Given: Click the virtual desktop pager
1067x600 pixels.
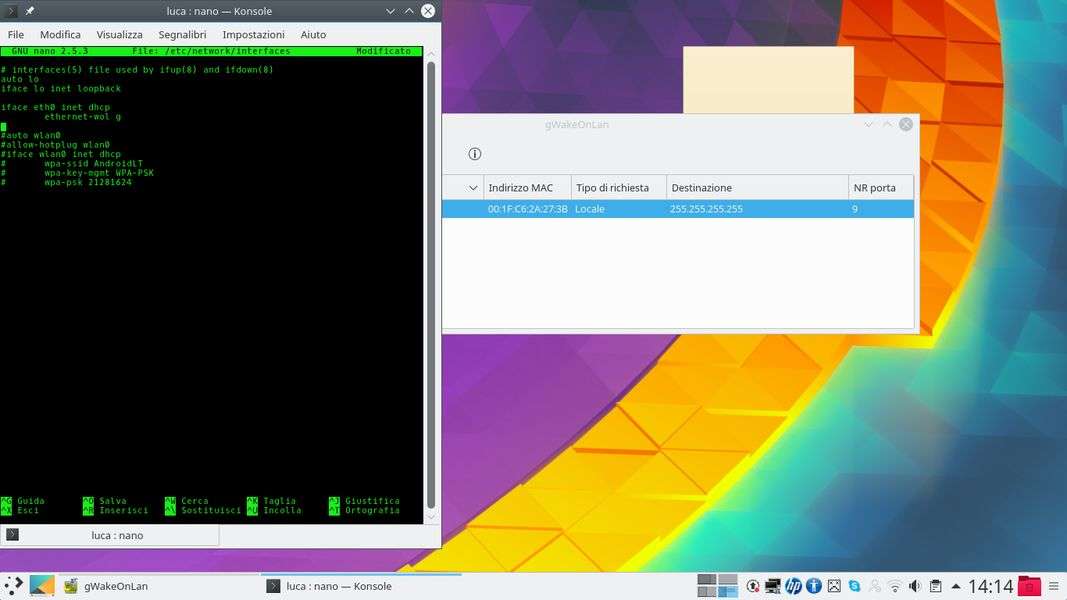Looking at the screenshot, I should pyautogui.click(x=717, y=586).
